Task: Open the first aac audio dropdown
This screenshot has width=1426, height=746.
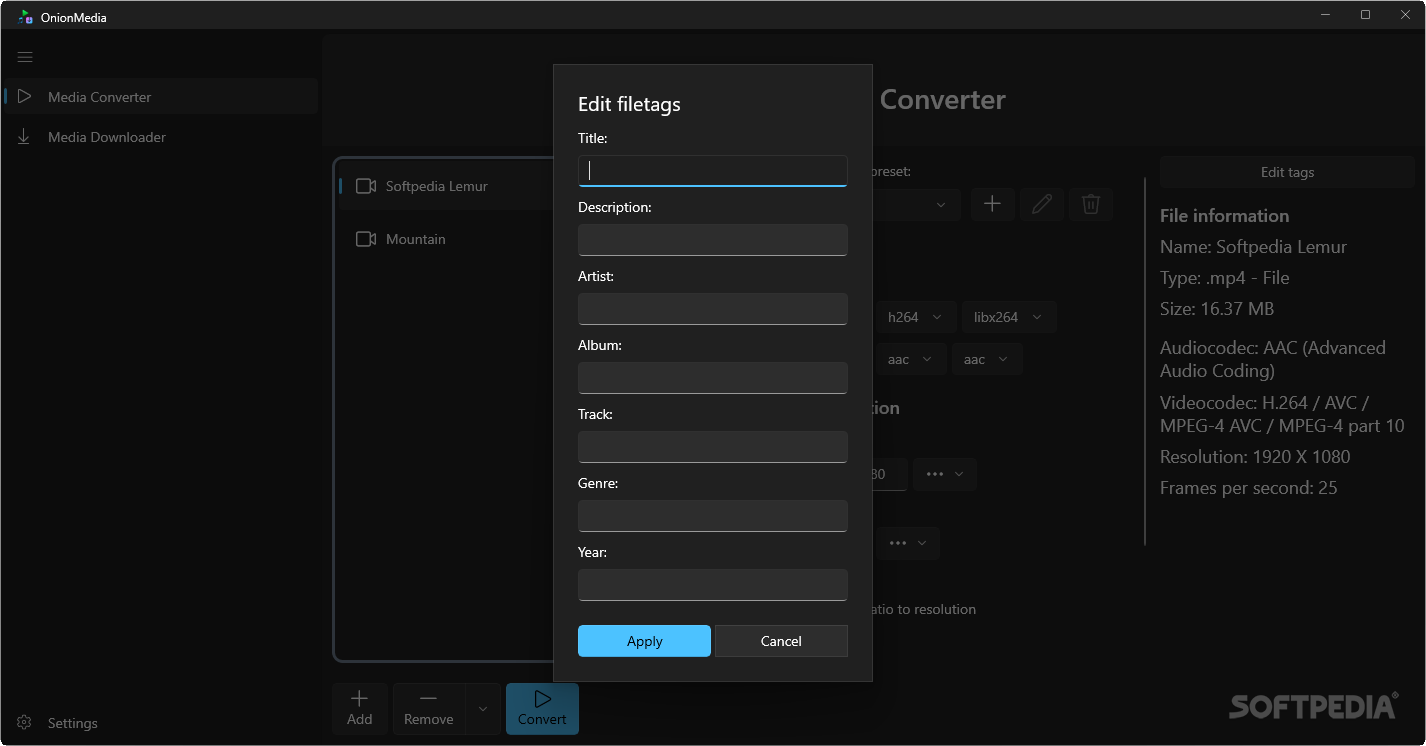Action: (910, 359)
